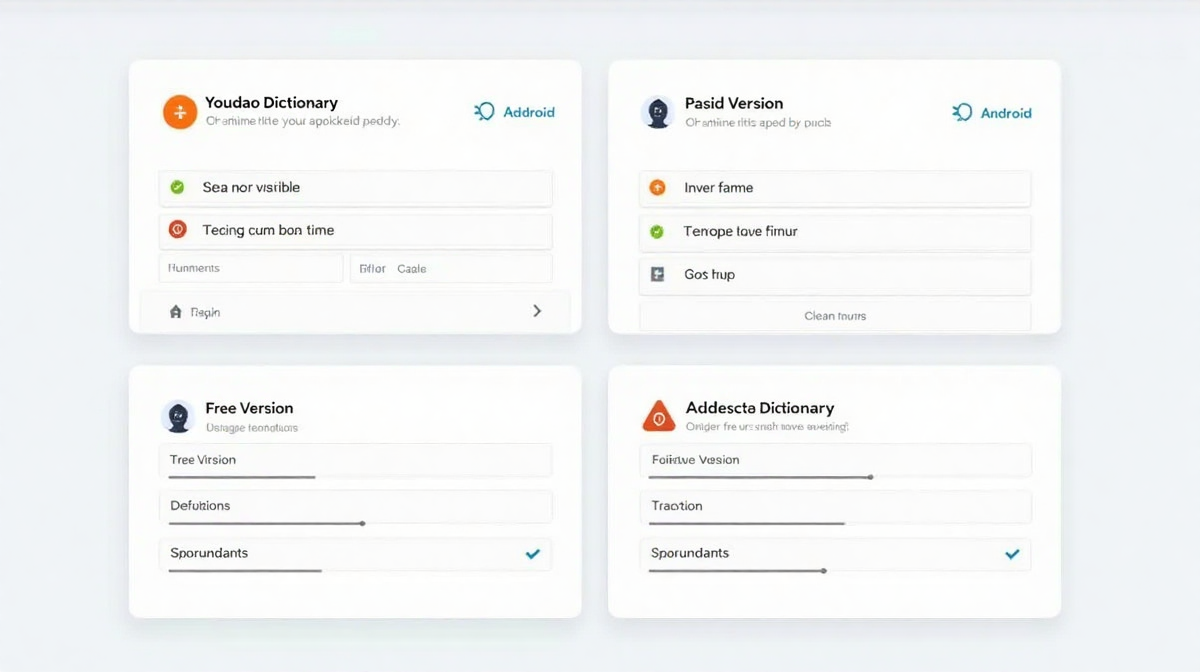
Task: Toggle the green check beside Tenope tave fimur
Action: pos(657,231)
